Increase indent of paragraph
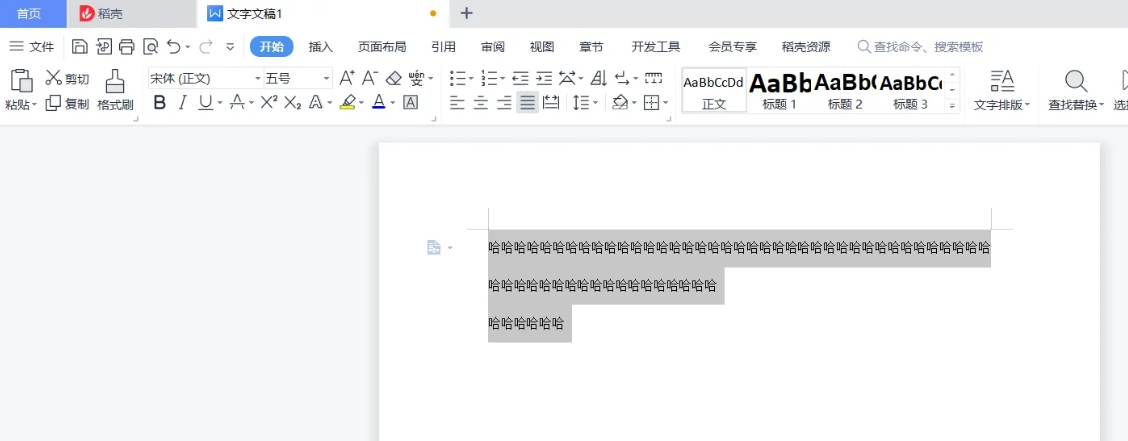This screenshot has width=1128, height=441. click(x=545, y=78)
